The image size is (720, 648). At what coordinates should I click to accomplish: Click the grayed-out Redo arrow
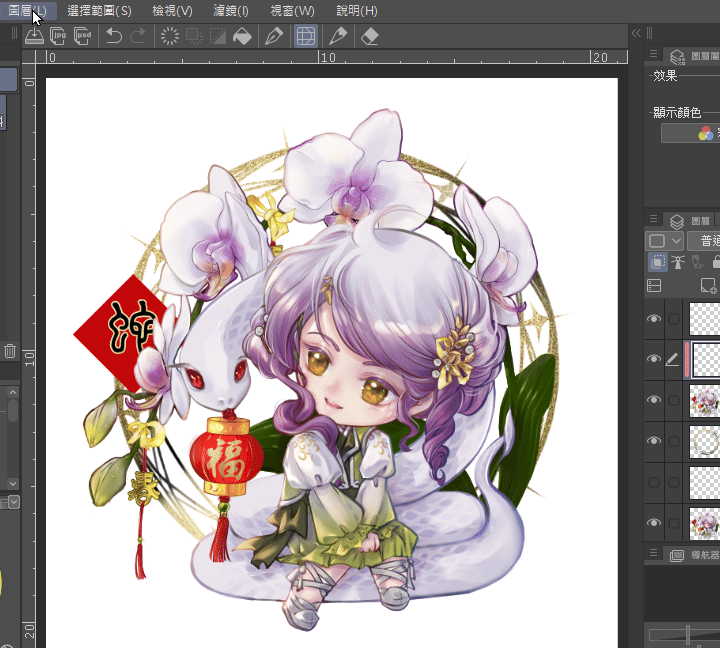138,36
